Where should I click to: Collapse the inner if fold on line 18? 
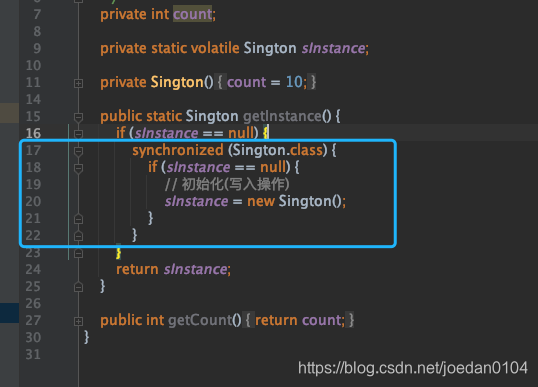pyautogui.click(x=78, y=168)
